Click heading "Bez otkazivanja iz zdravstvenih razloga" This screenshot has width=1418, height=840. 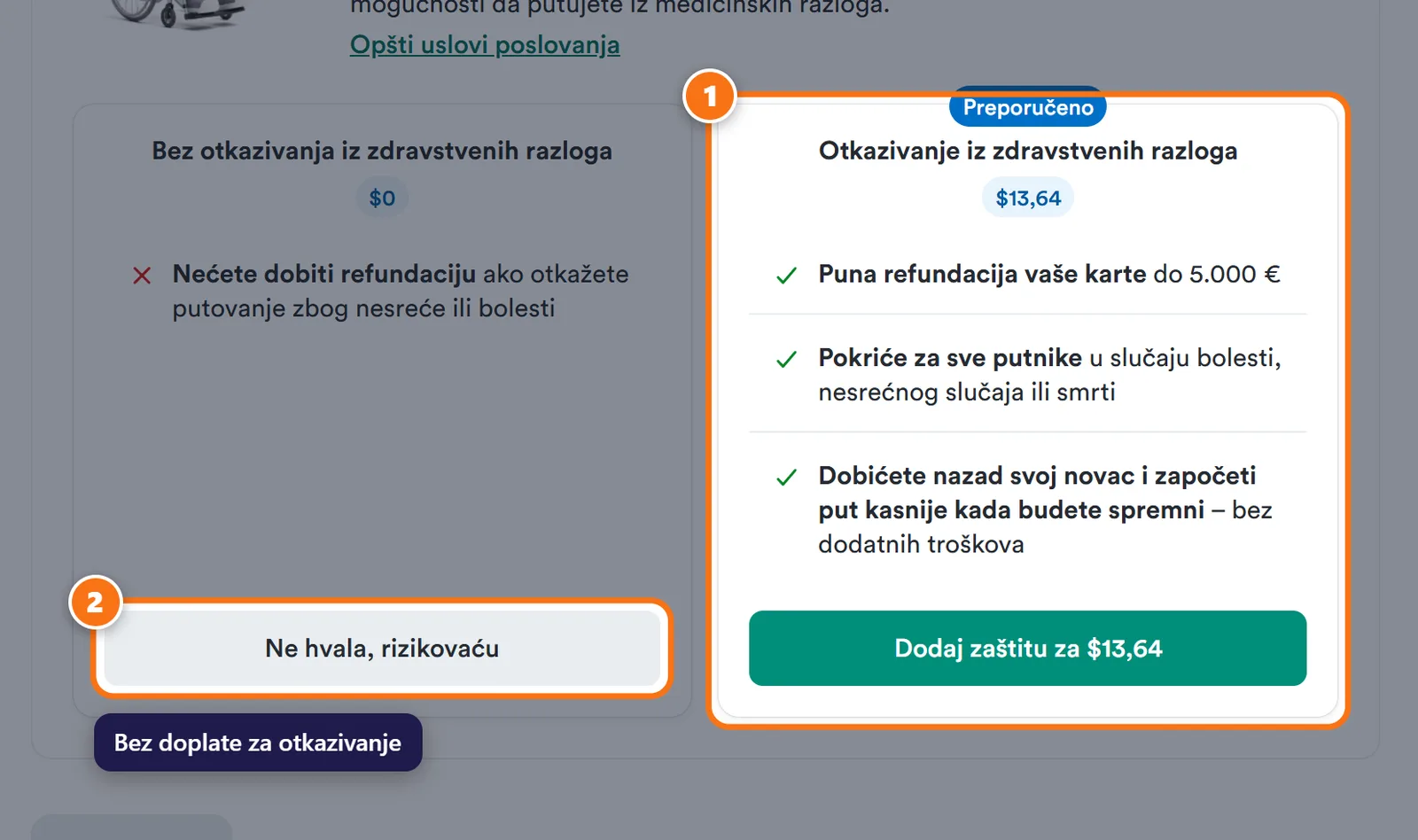coord(382,151)
